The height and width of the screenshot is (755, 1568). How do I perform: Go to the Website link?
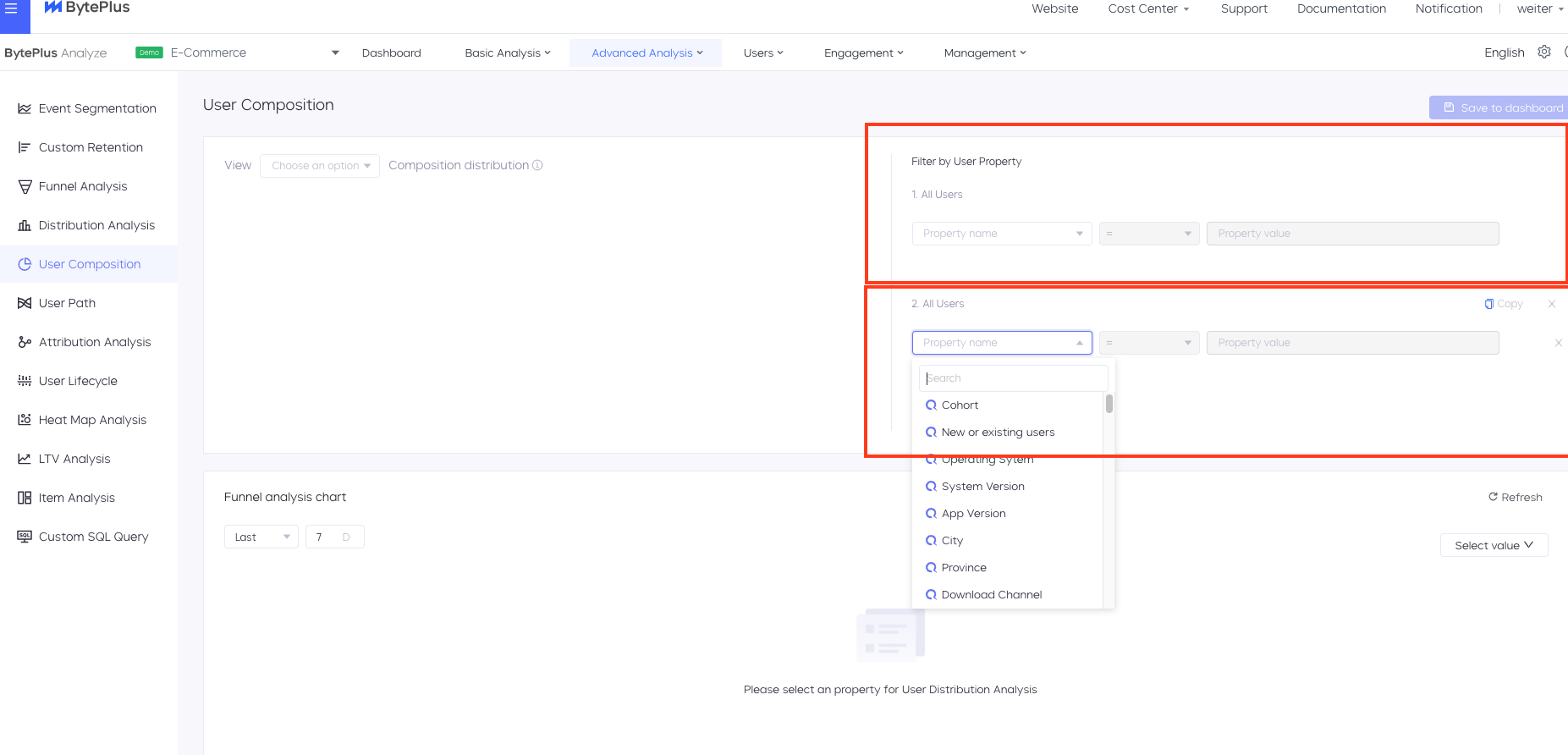(1055, 8)
